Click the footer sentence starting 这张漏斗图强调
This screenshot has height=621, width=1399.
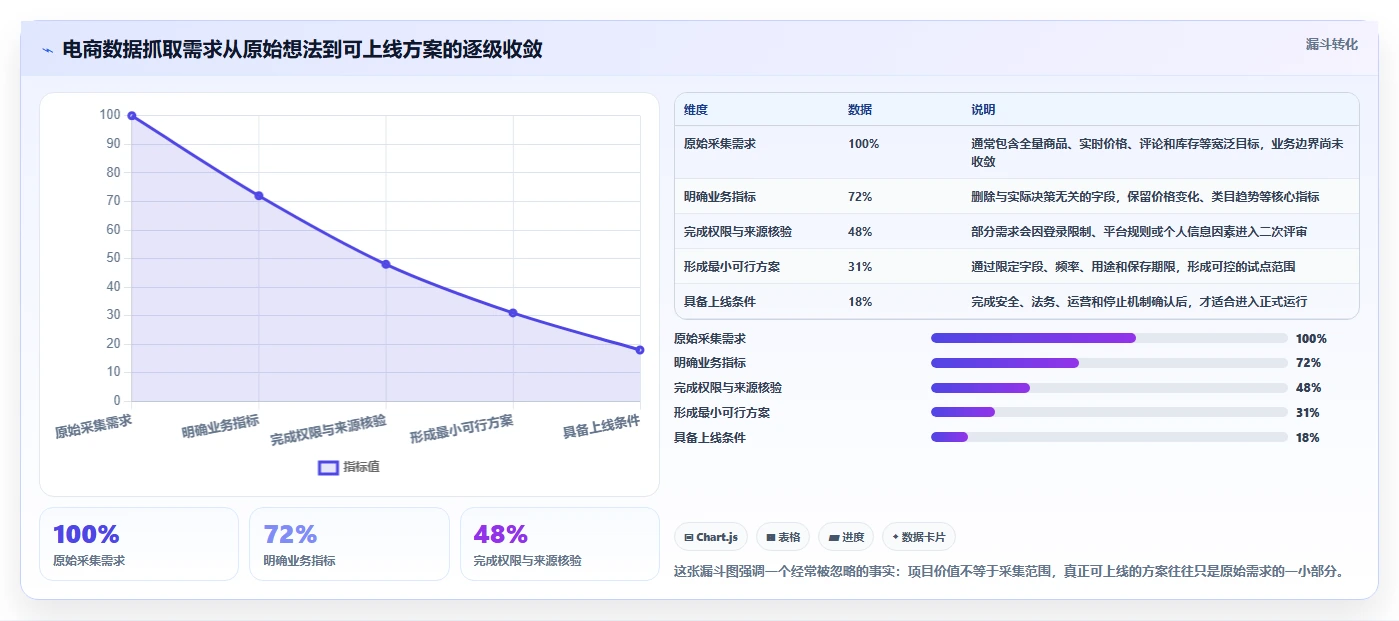1009,572
